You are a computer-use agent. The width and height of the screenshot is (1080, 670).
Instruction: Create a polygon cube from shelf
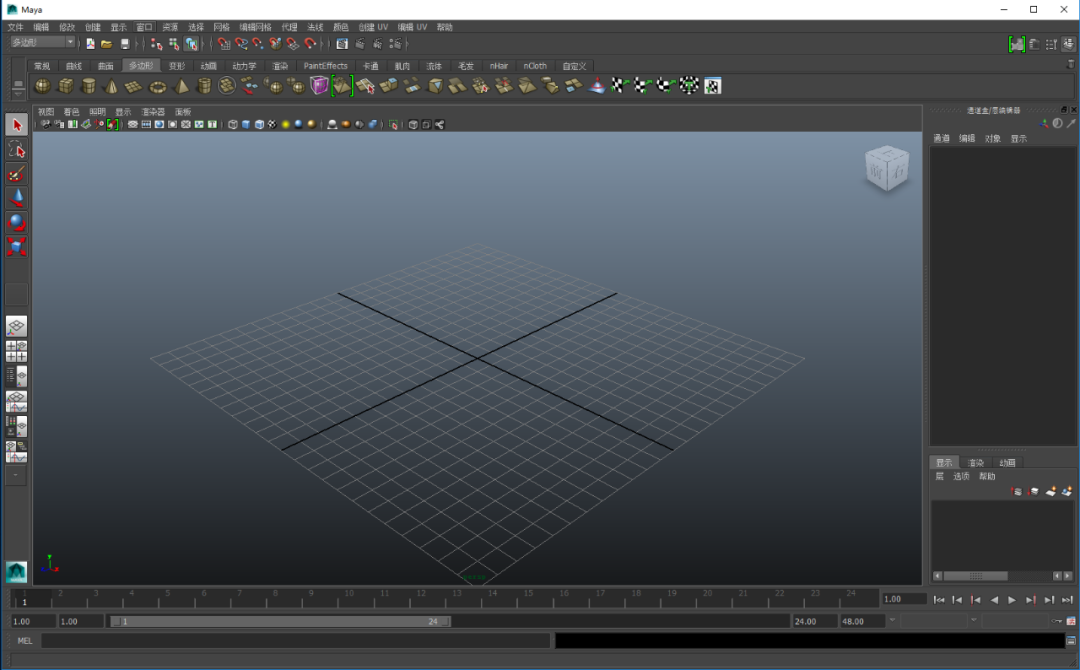(65, 86)
